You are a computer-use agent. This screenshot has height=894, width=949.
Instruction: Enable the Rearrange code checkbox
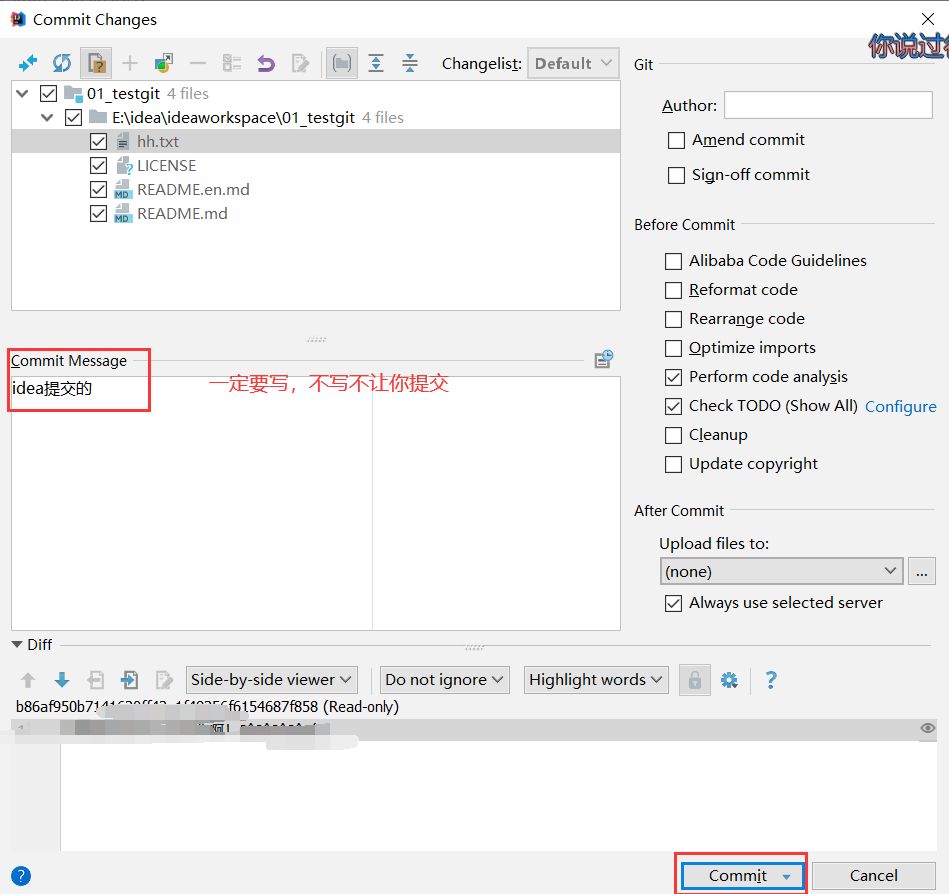coord(673,320)
